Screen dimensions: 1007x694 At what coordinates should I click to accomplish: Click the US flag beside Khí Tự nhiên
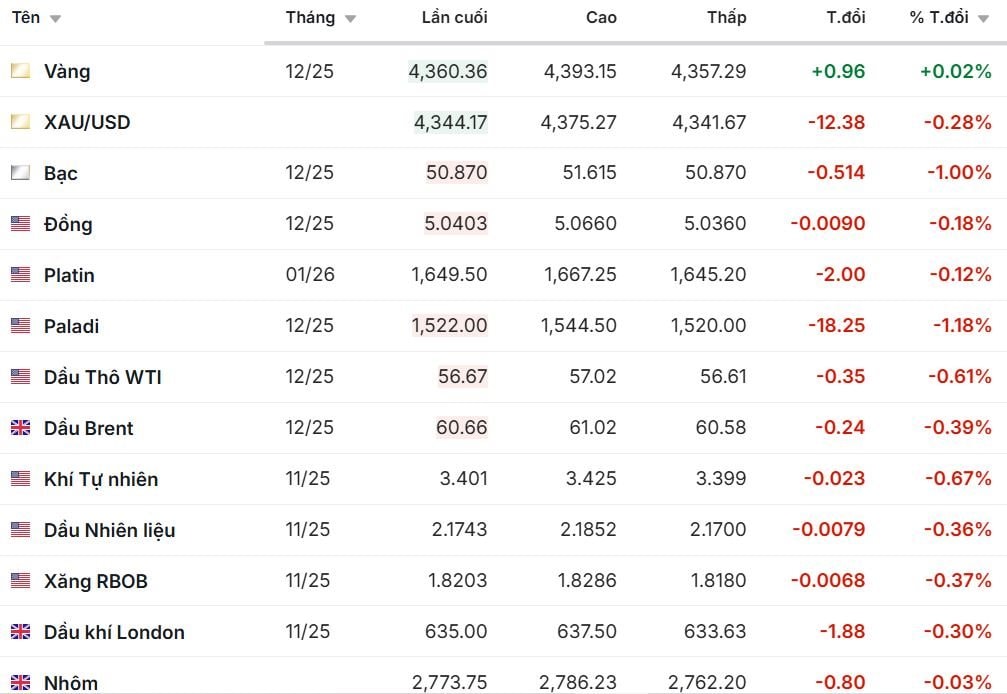(x=20, y=479)
